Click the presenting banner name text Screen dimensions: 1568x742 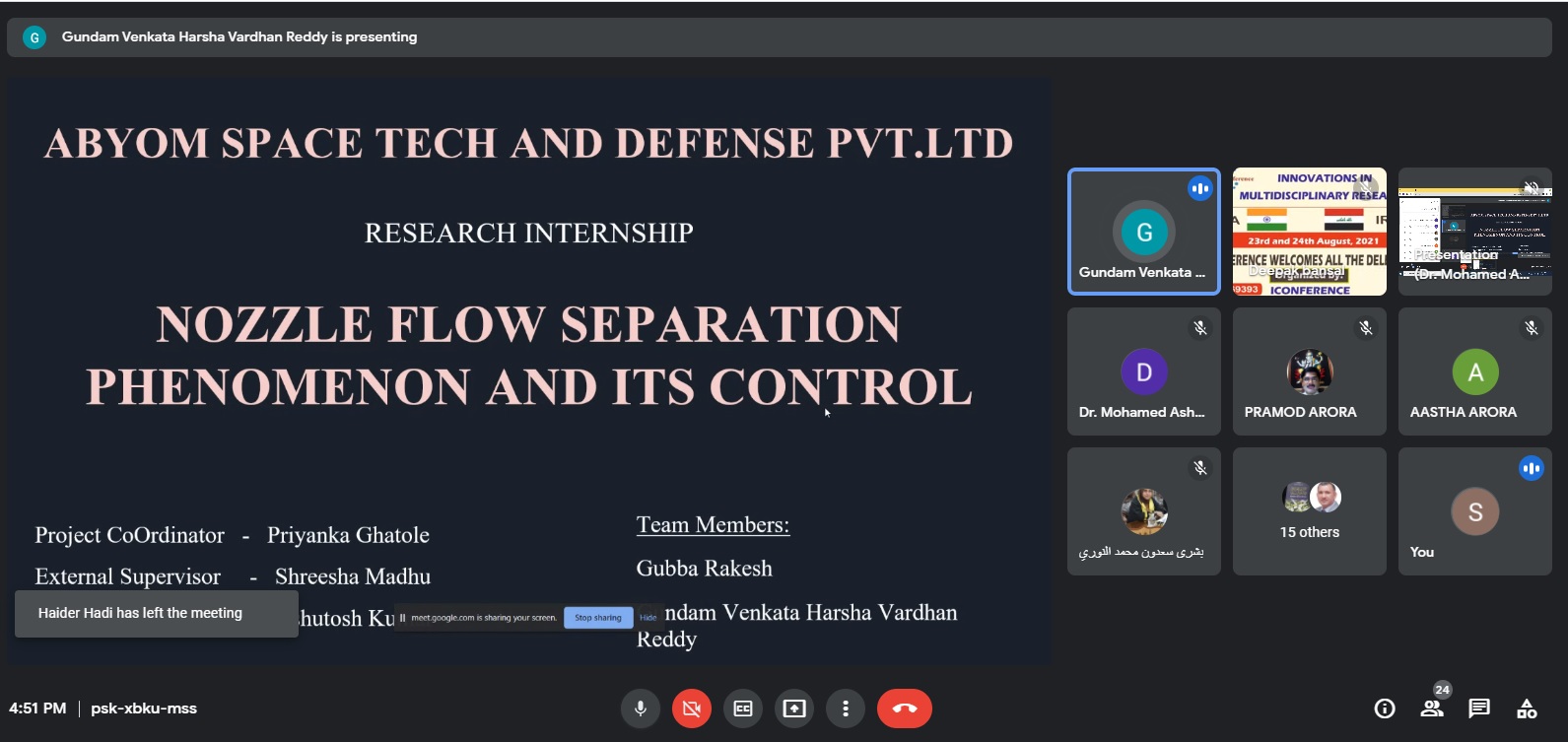[x=239, y=37]
